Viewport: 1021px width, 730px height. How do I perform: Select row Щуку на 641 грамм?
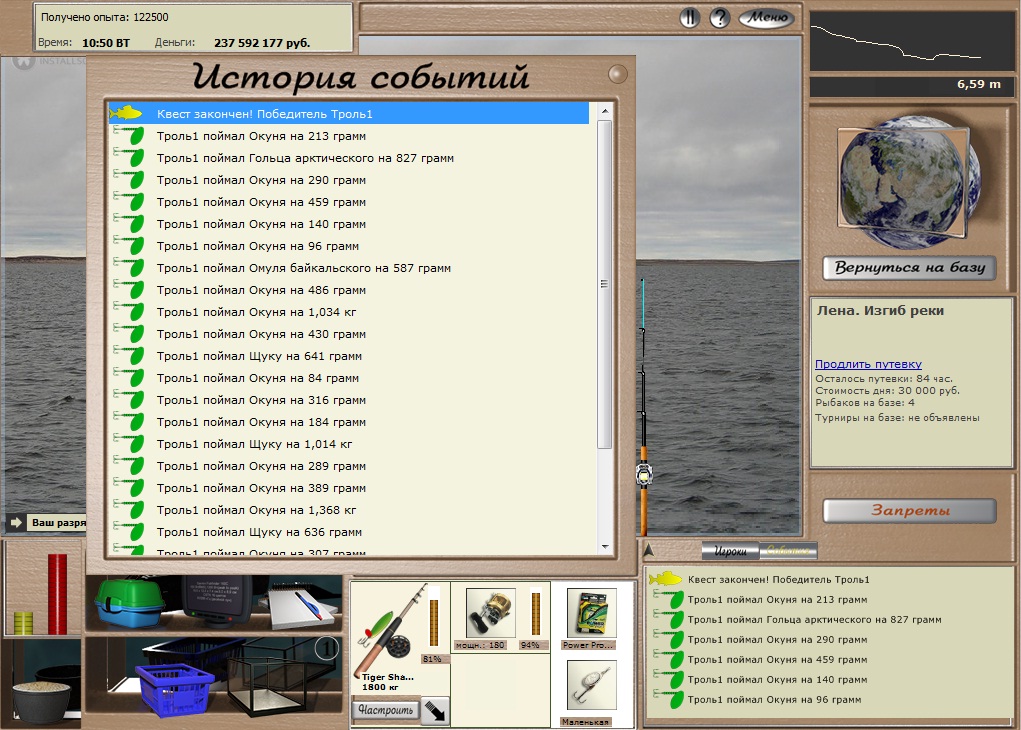(348, 356)
